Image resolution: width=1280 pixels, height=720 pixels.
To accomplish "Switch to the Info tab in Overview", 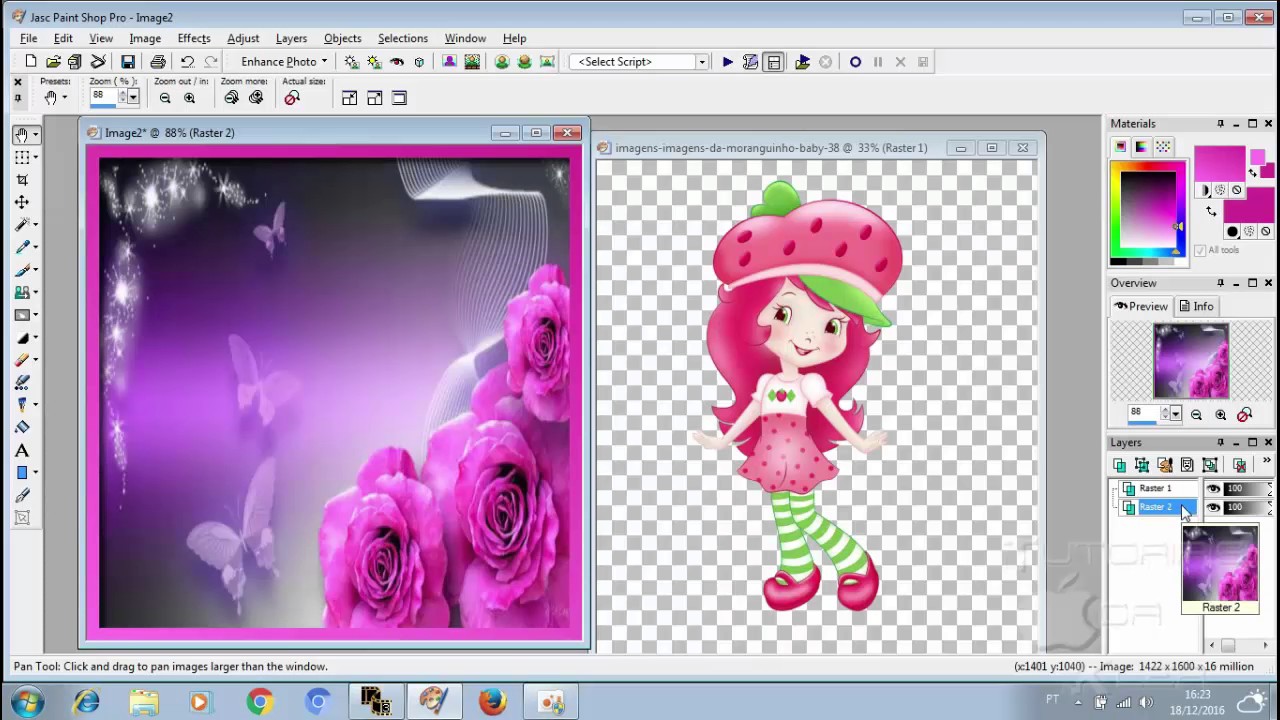I will 1196,306.
